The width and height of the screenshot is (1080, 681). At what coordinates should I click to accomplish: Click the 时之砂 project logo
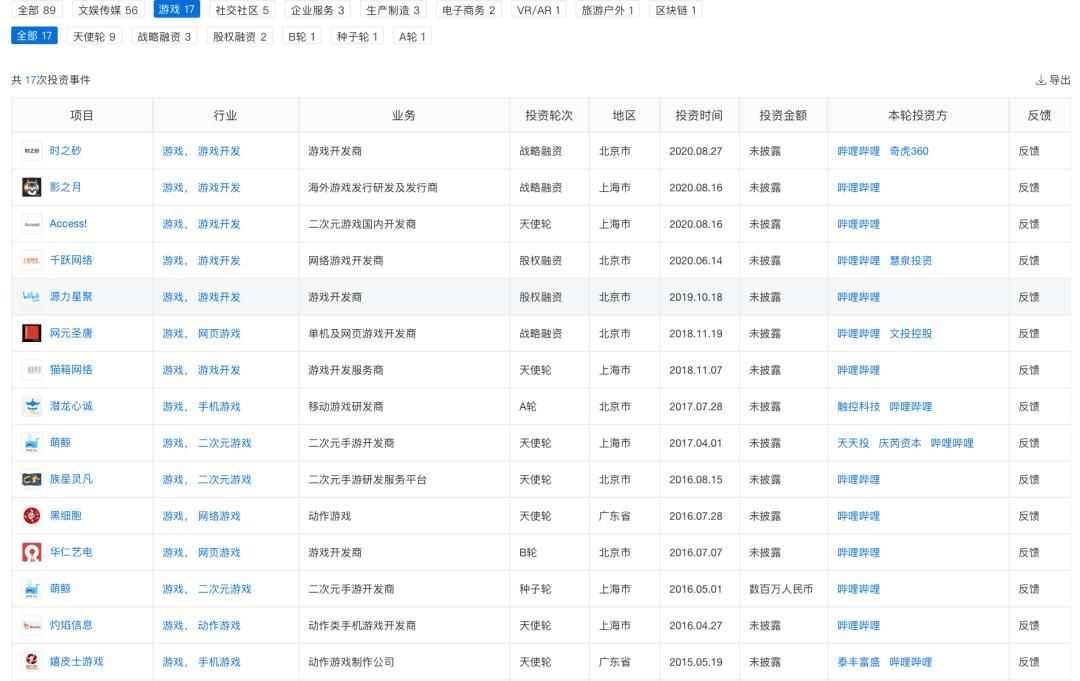pyautogui.click(x=30, y=150)
